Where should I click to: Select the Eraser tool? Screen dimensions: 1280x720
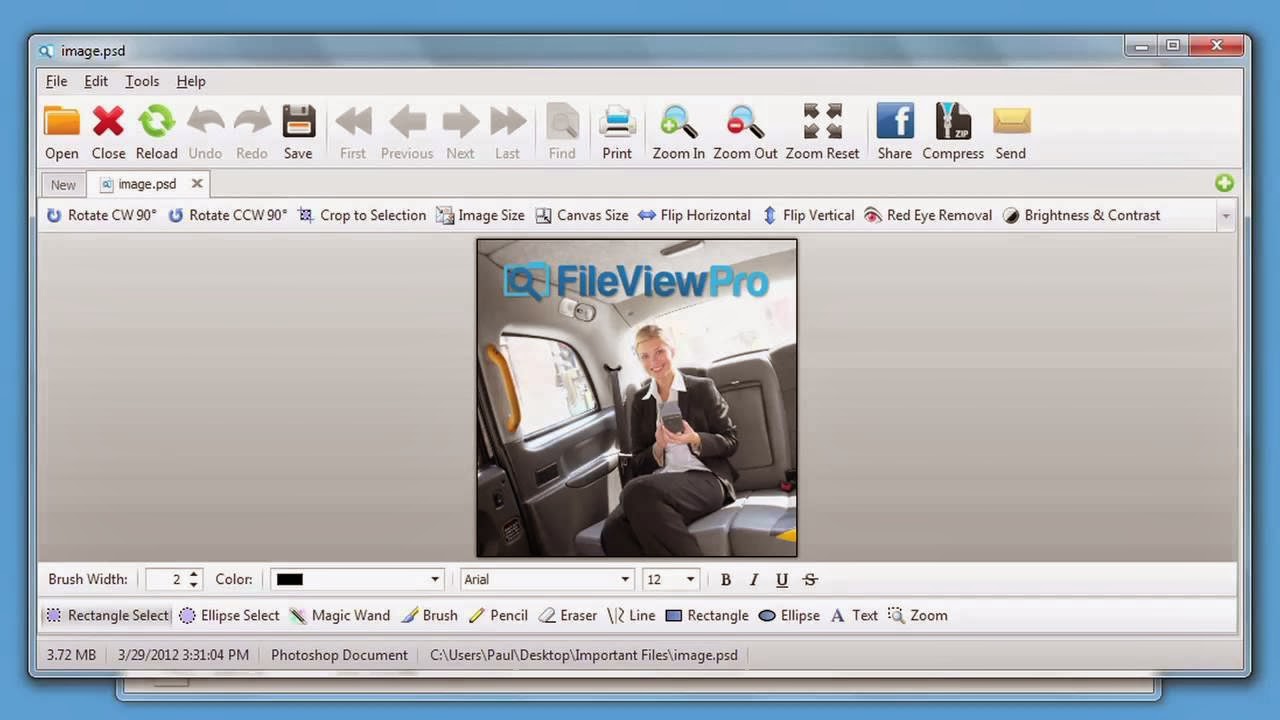[x=567, y=615]
